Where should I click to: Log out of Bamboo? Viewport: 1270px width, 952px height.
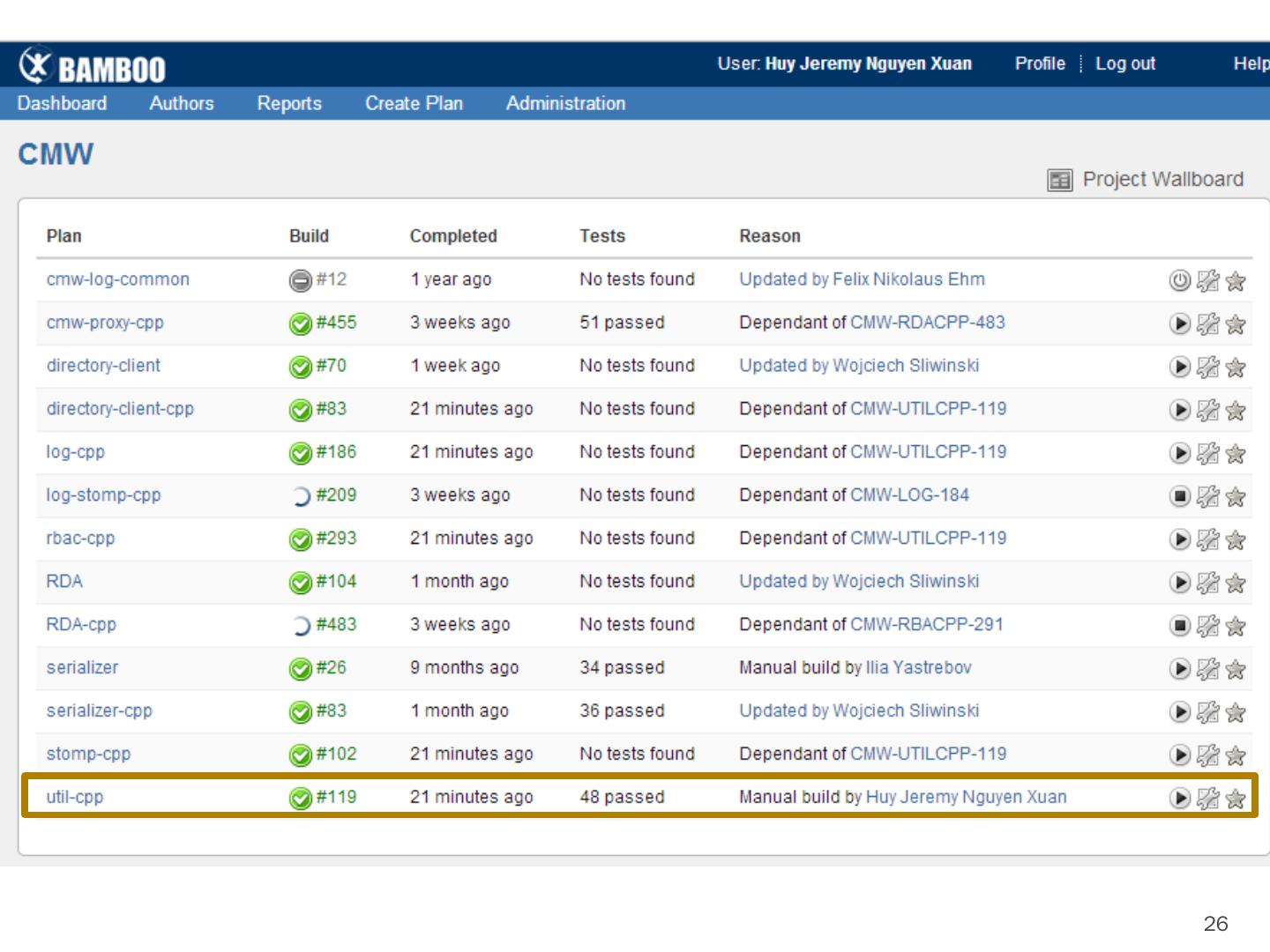[1124, 63]
